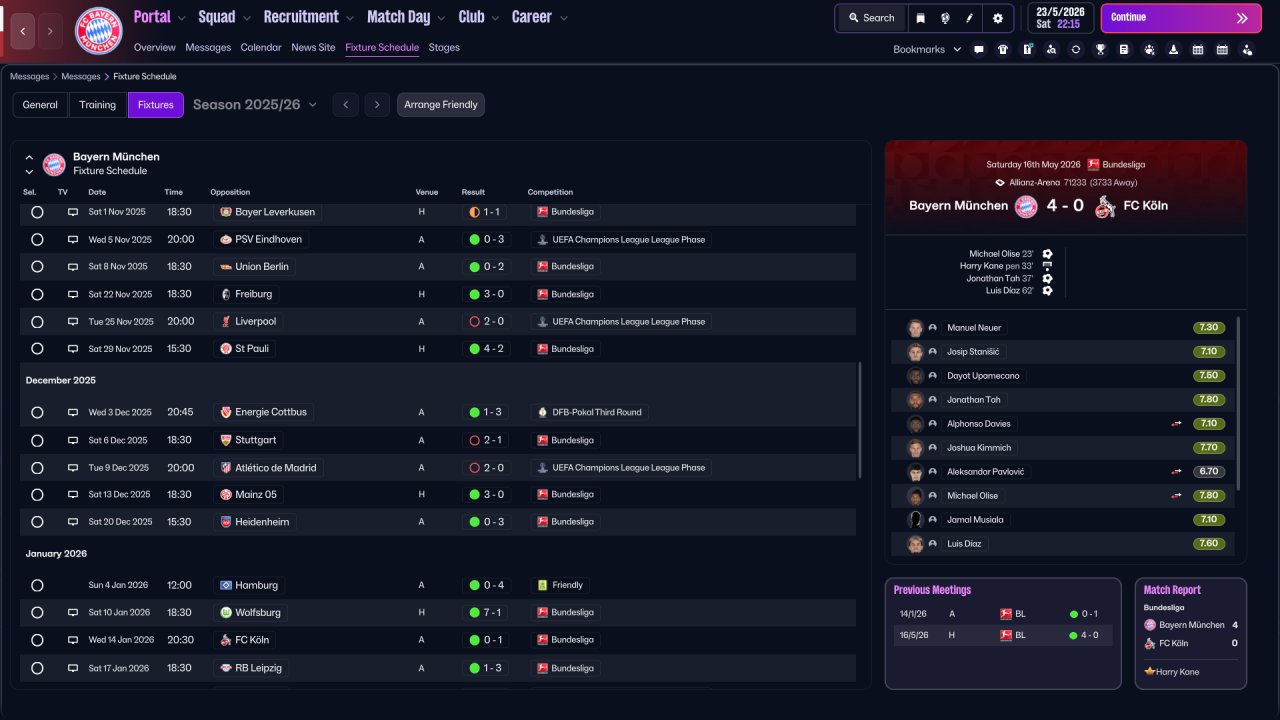Click the player ratings list scrollbar

pyautogui.click(x=1238, y=403)
